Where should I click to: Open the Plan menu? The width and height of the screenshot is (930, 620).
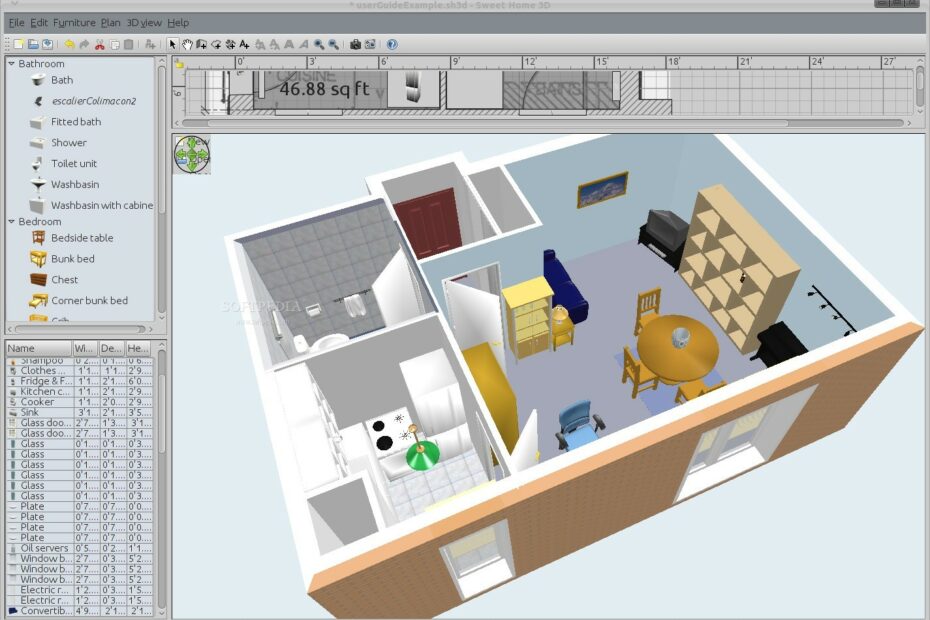[110, 23]
